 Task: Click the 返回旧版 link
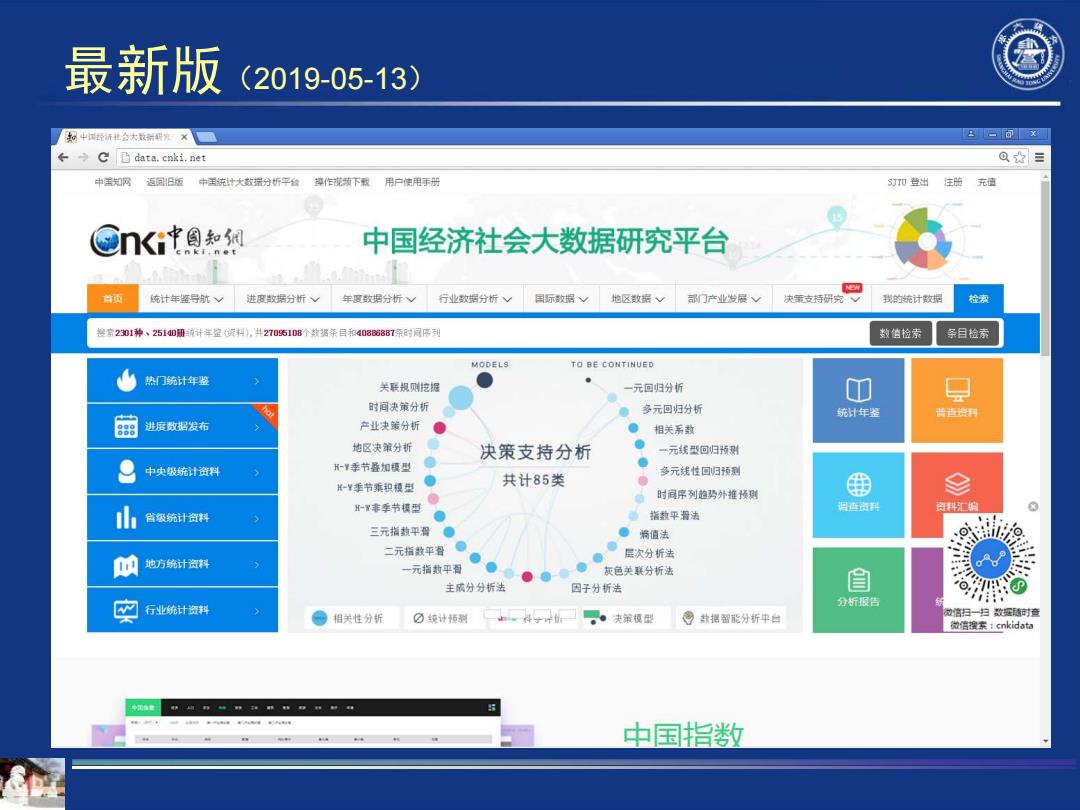click(x=165, y=182)
